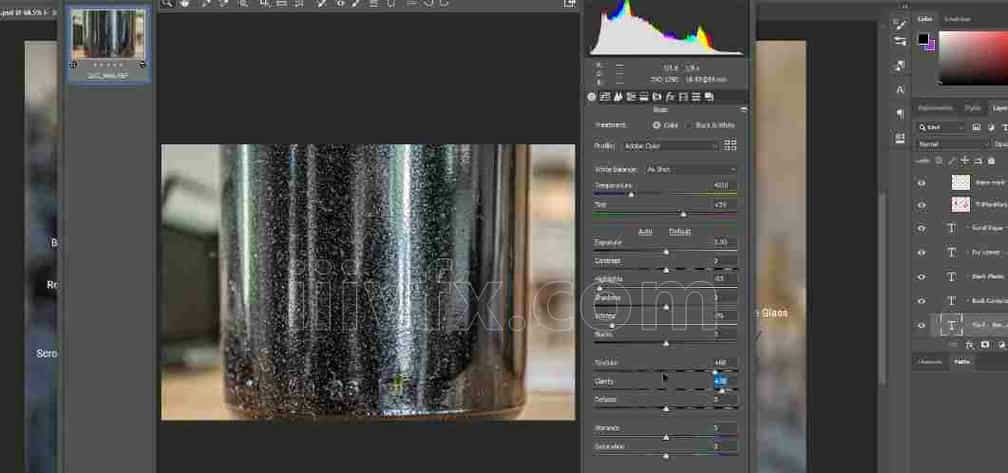
Task: Click the Tint slider handle
Action: [683, 214]
